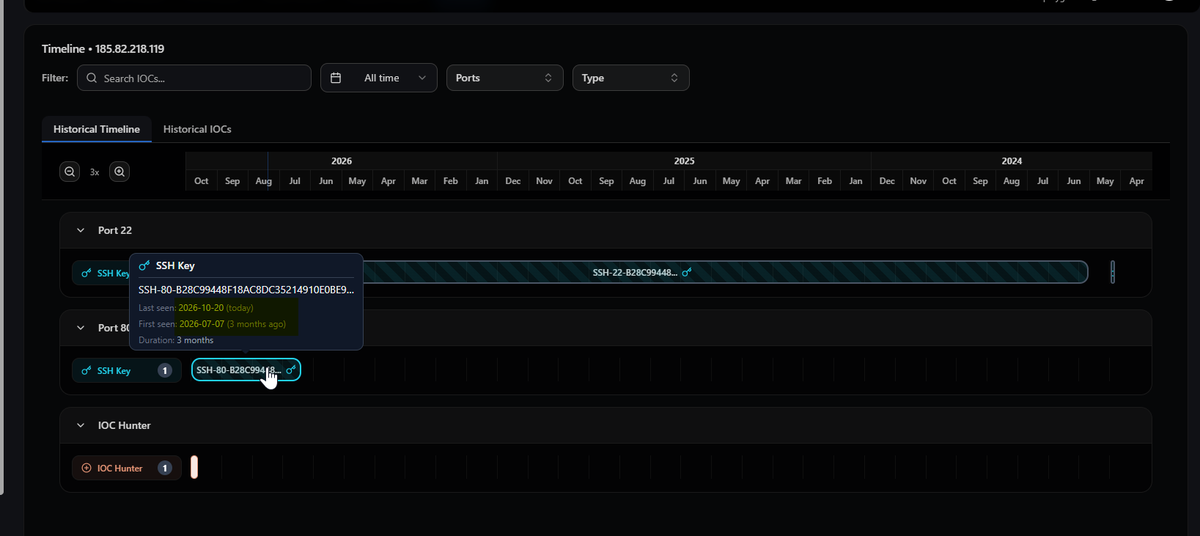
Task: Collapse the Port 22 section
Action: point(81,230)
